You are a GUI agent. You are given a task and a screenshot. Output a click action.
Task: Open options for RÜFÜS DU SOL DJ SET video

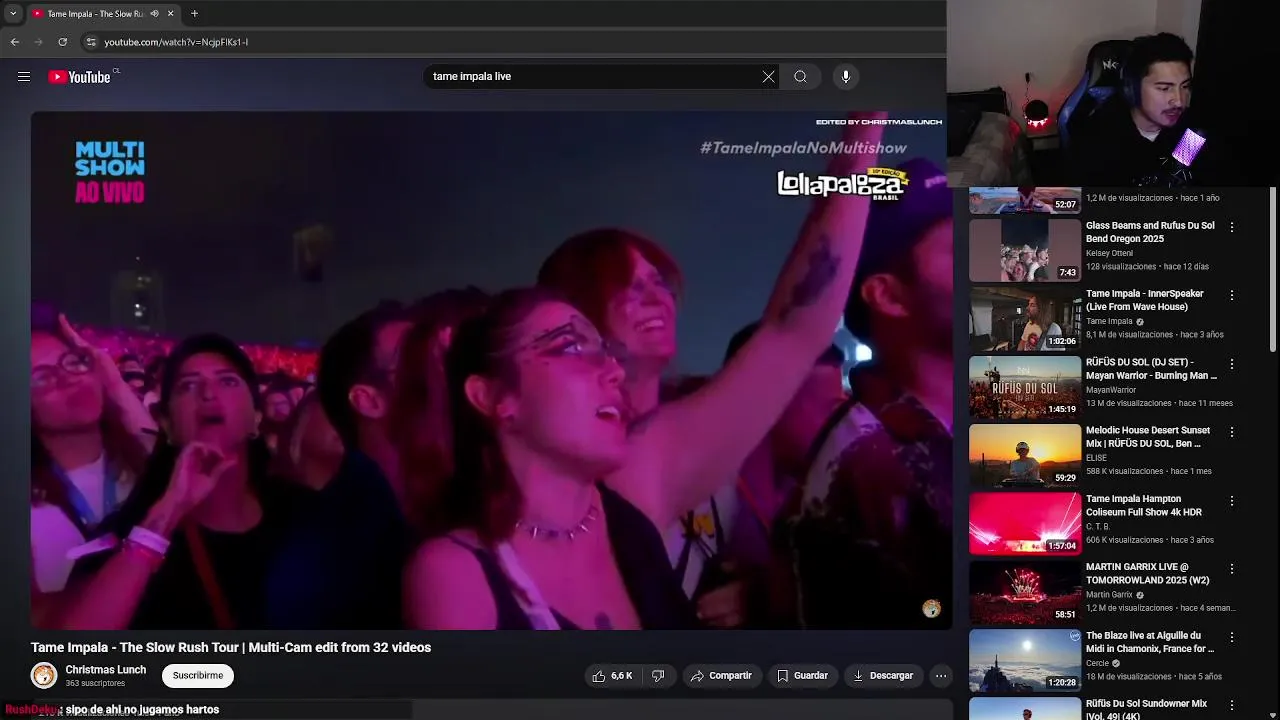tap(1232, 364)
